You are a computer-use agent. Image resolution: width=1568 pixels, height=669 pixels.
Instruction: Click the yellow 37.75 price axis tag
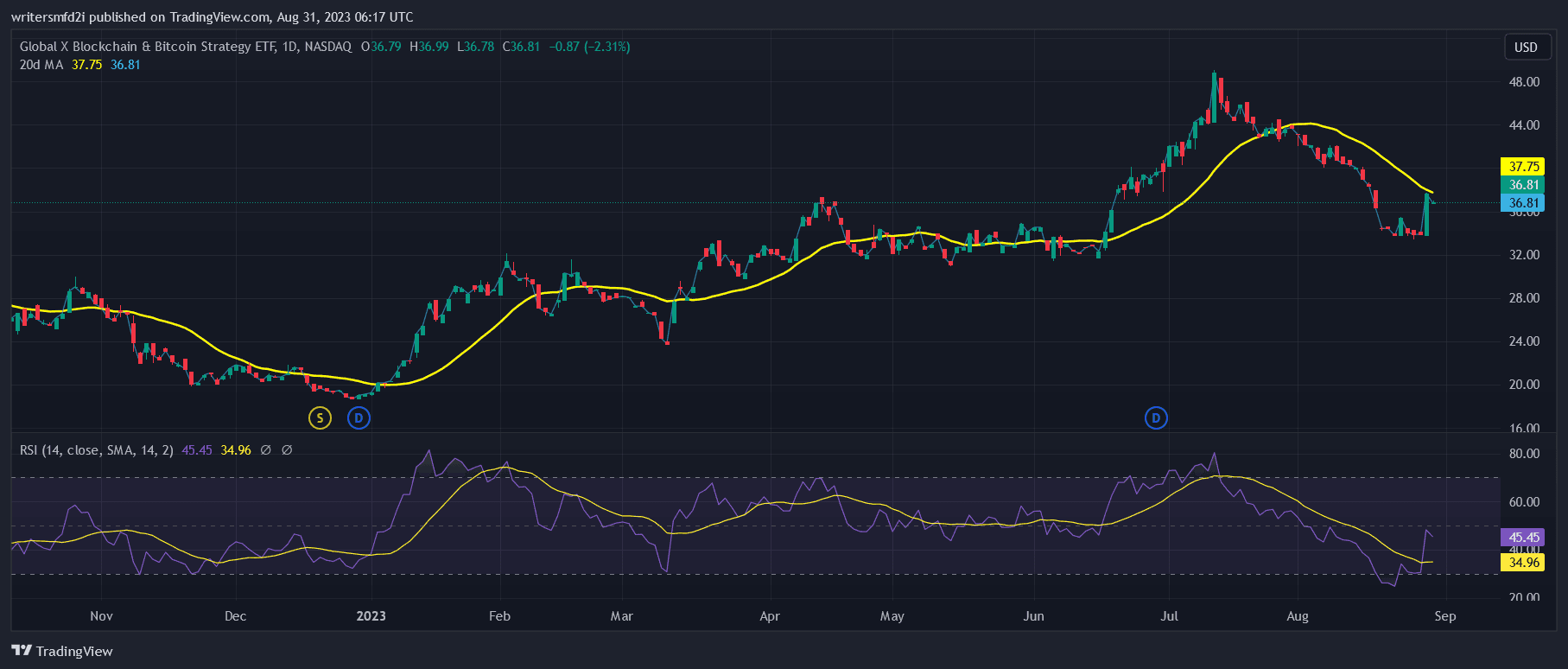(x=1524, y=166)
